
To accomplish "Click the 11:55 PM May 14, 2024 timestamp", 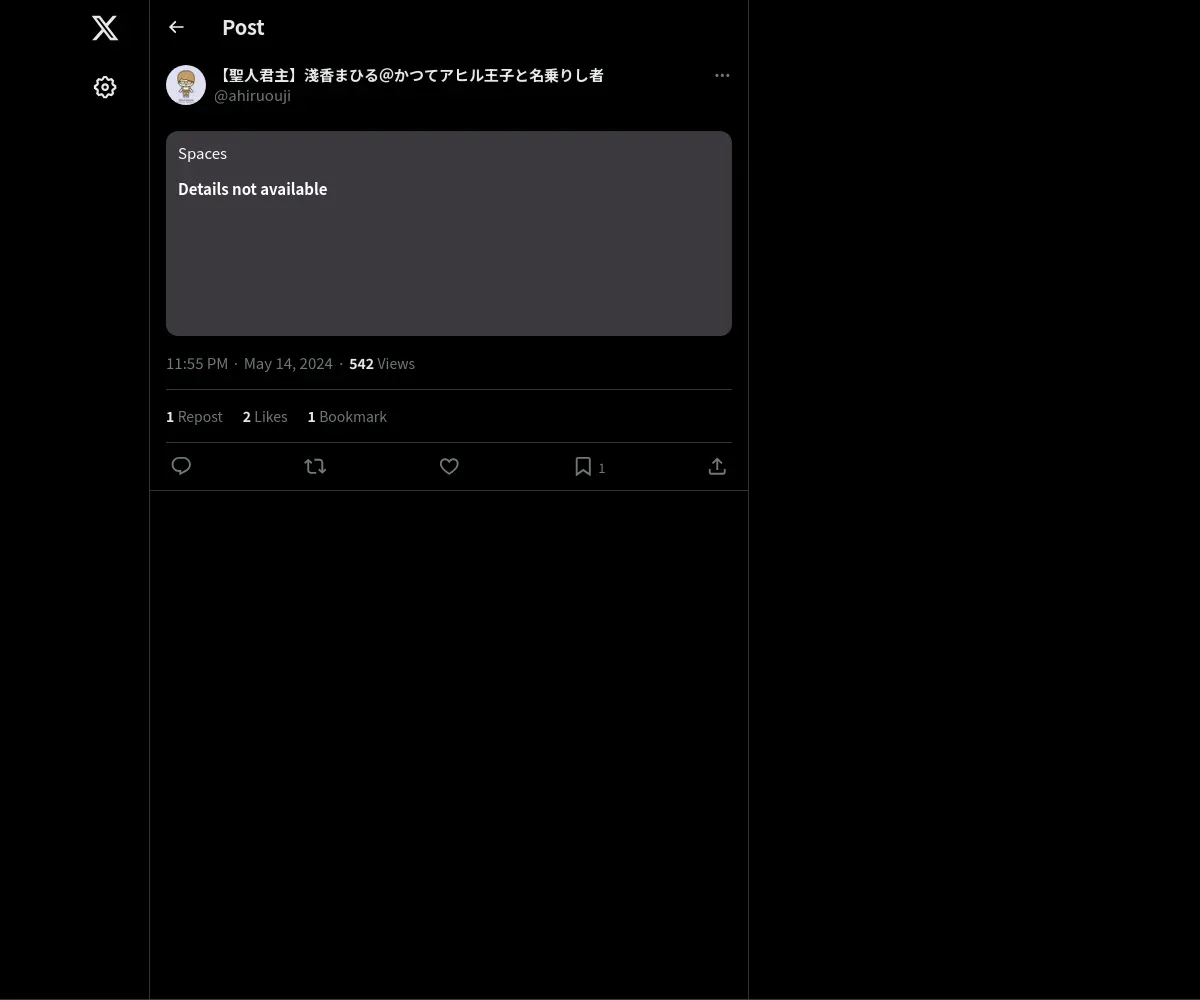I will pyautogui.click(x=249, y=363).
